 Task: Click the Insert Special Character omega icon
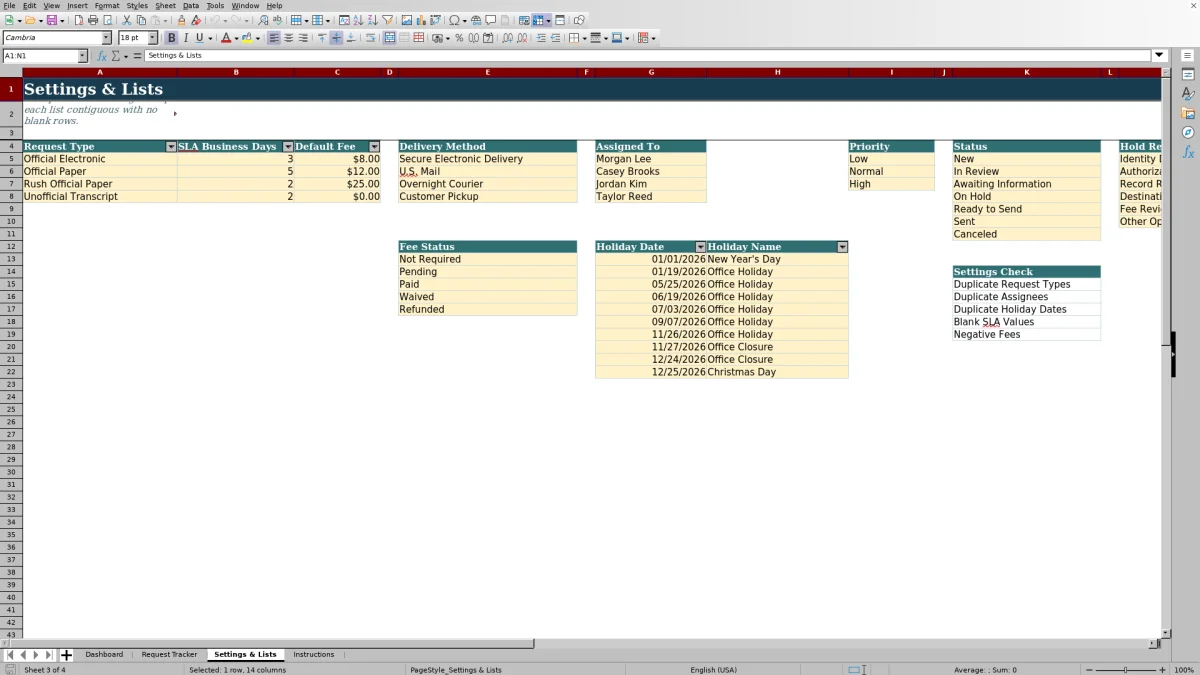coord(454,20)
